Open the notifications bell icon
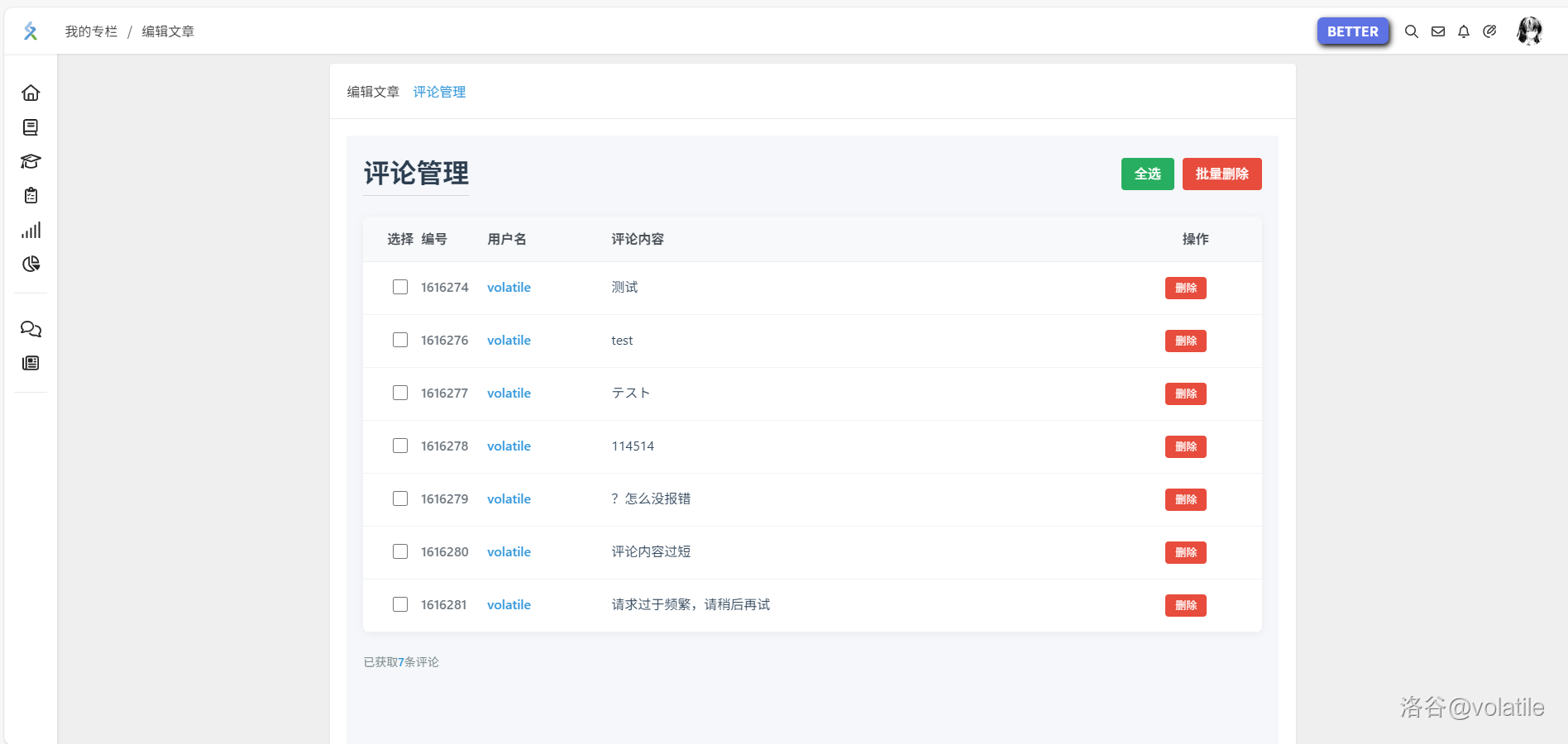The height and width of the screenshot is (744, 1568). [1464, 31]
